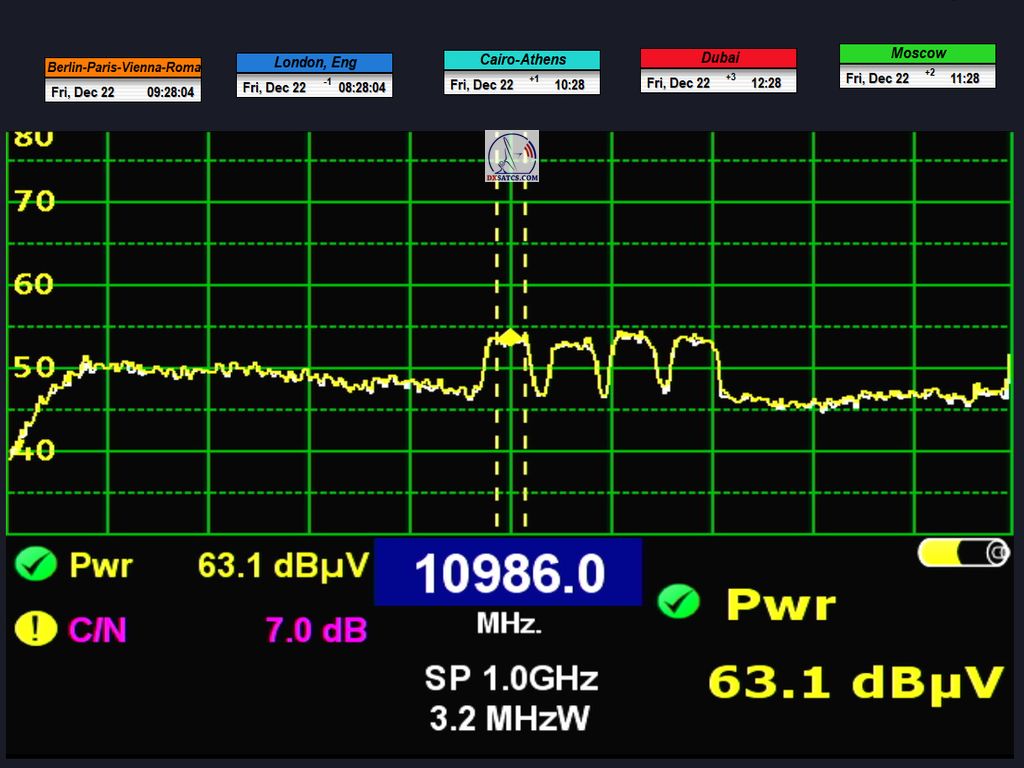Viewport: 1024px width, 768px height.
Task: Click the battery indicator icon
Action: [x=964, y=553]
